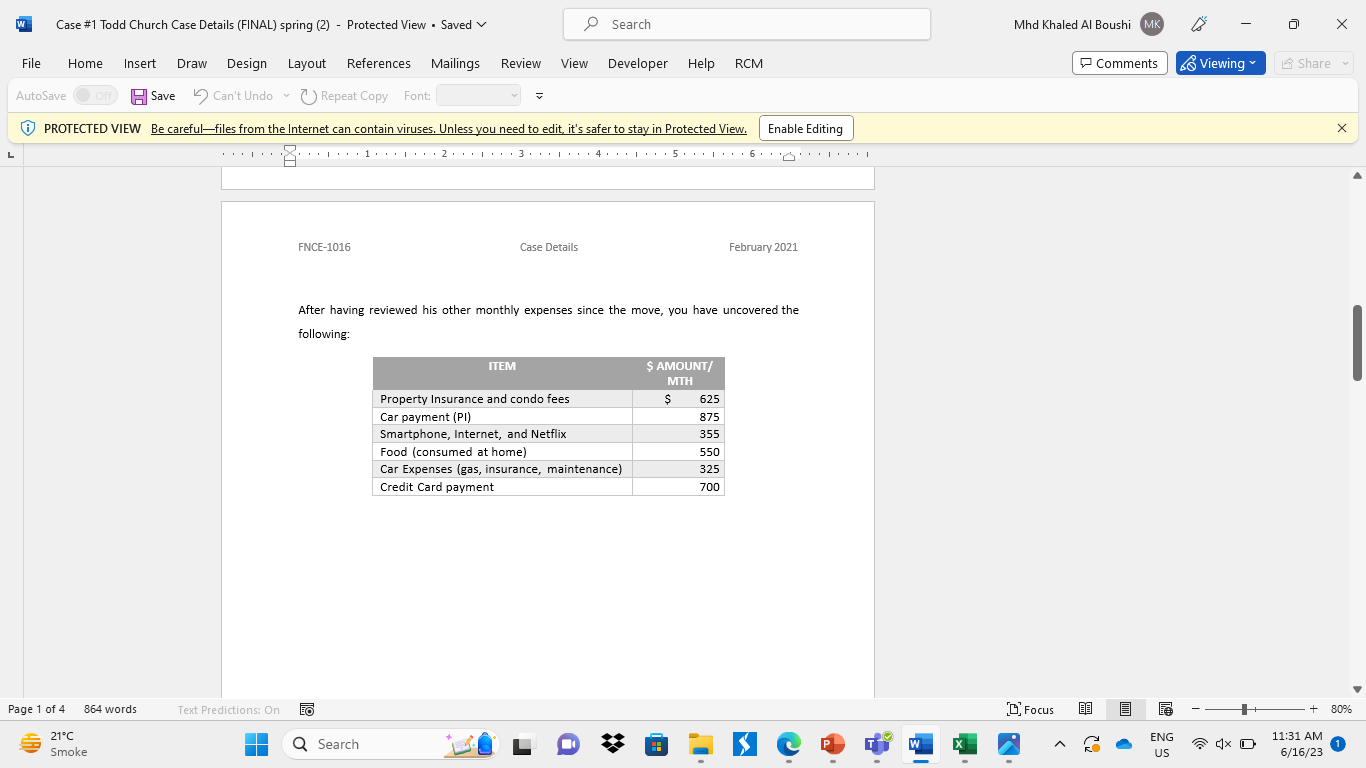The image size is (1366, 768).
Task: Open the Mailings tab
Action: [455, 63]
